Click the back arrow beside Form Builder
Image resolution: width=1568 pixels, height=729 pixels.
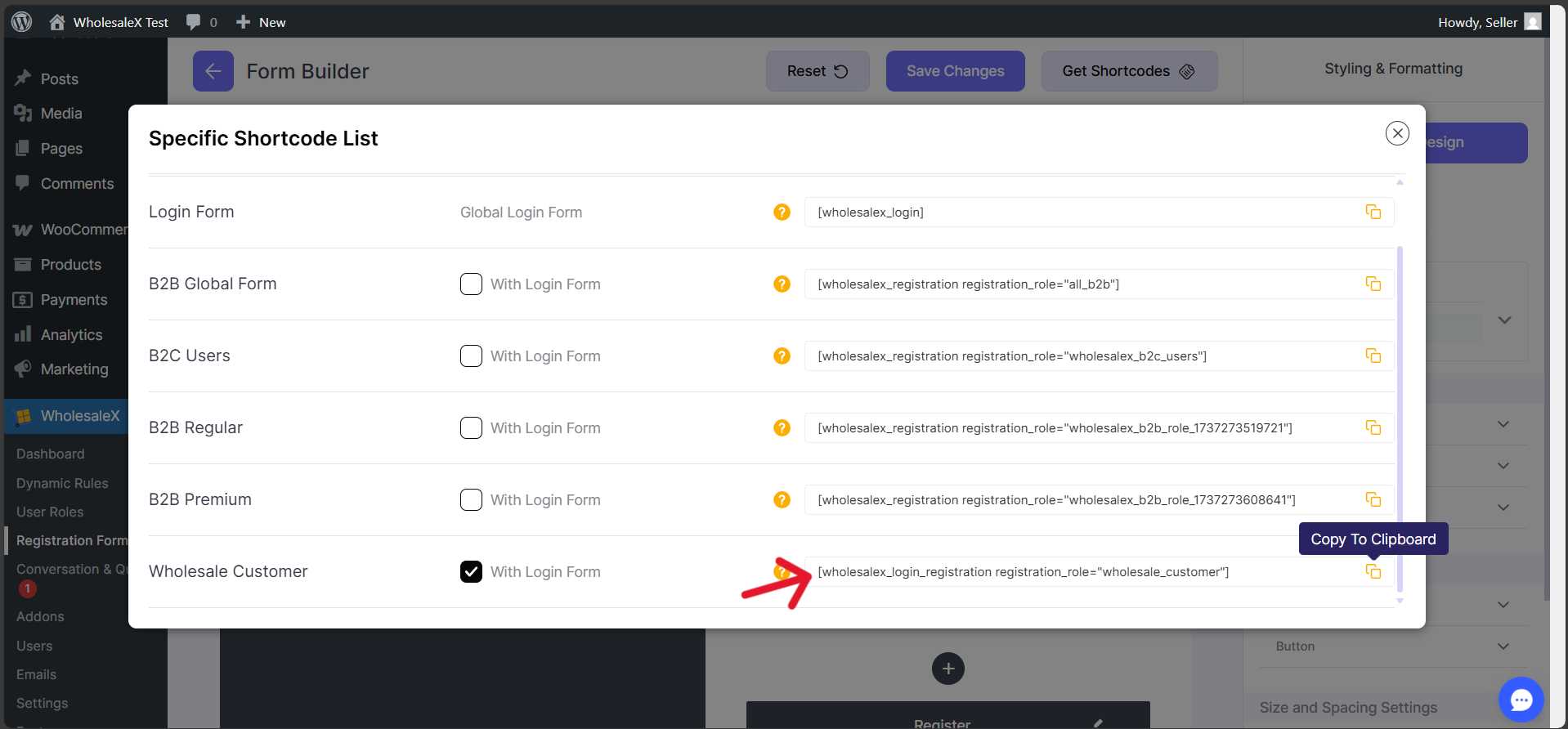(213, 71)
